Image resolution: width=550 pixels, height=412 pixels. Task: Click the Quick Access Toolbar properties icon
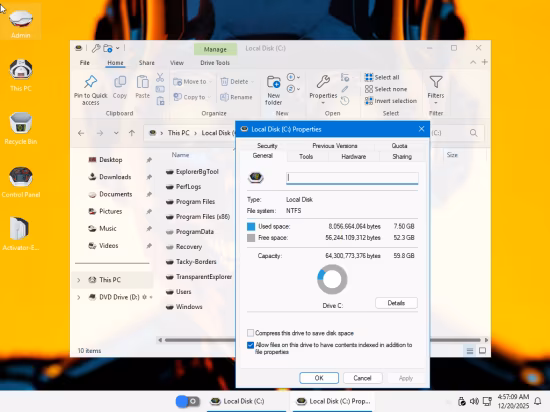coord(96,48)
